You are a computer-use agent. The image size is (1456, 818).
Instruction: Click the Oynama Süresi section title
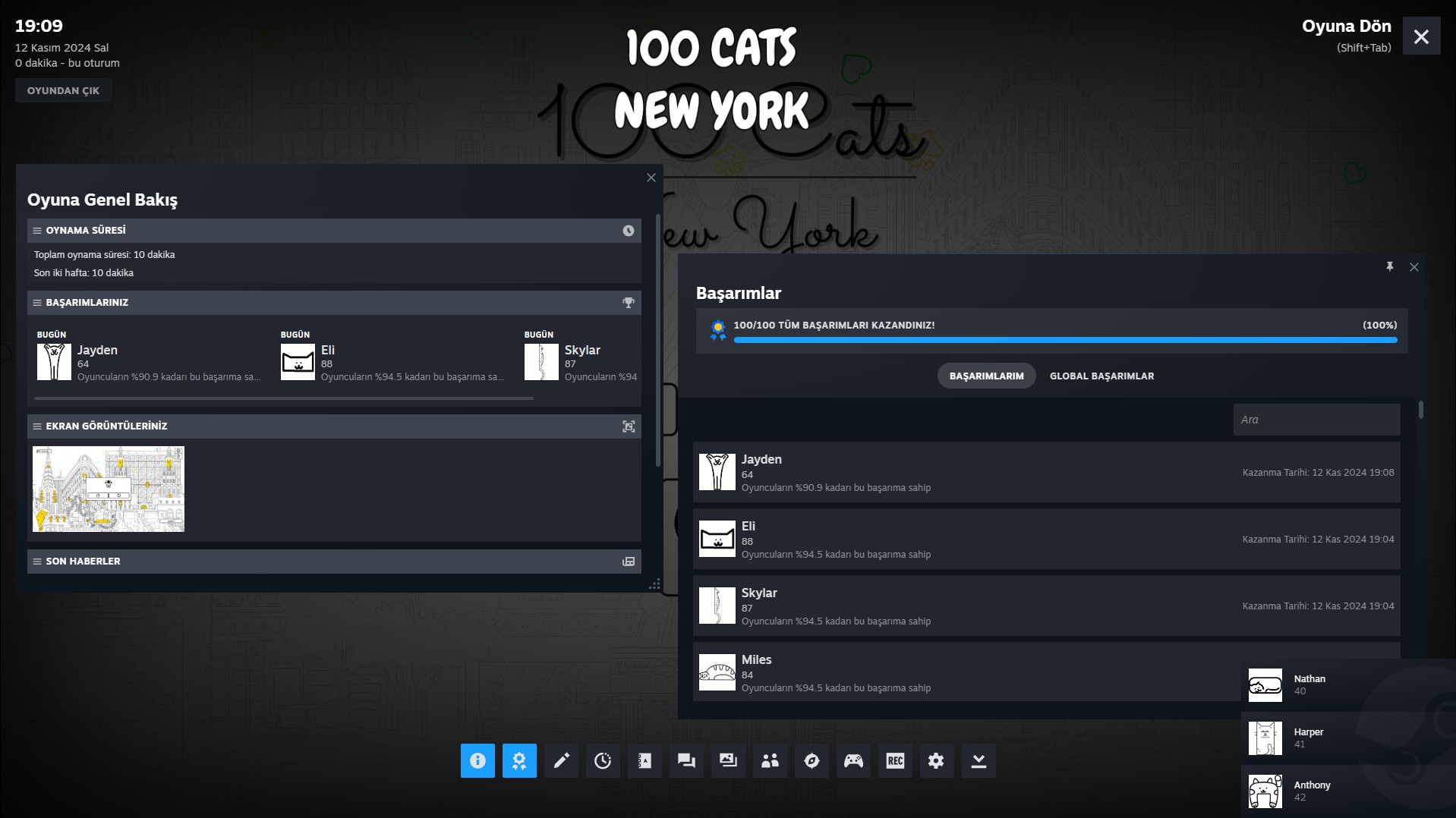pyautogui.click(x=86, y=231)
